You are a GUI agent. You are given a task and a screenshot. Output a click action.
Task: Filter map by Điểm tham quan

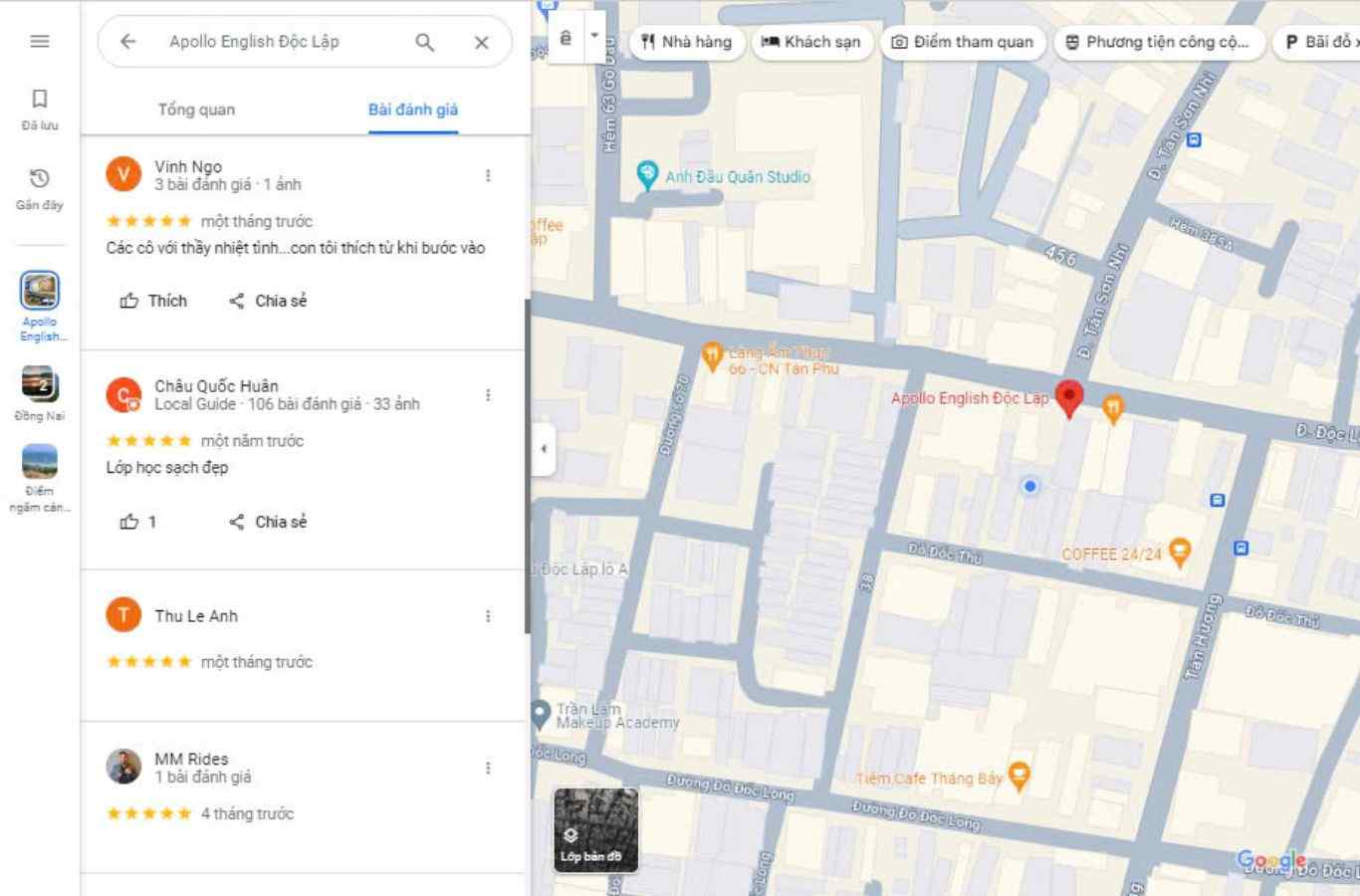(963, 42)
